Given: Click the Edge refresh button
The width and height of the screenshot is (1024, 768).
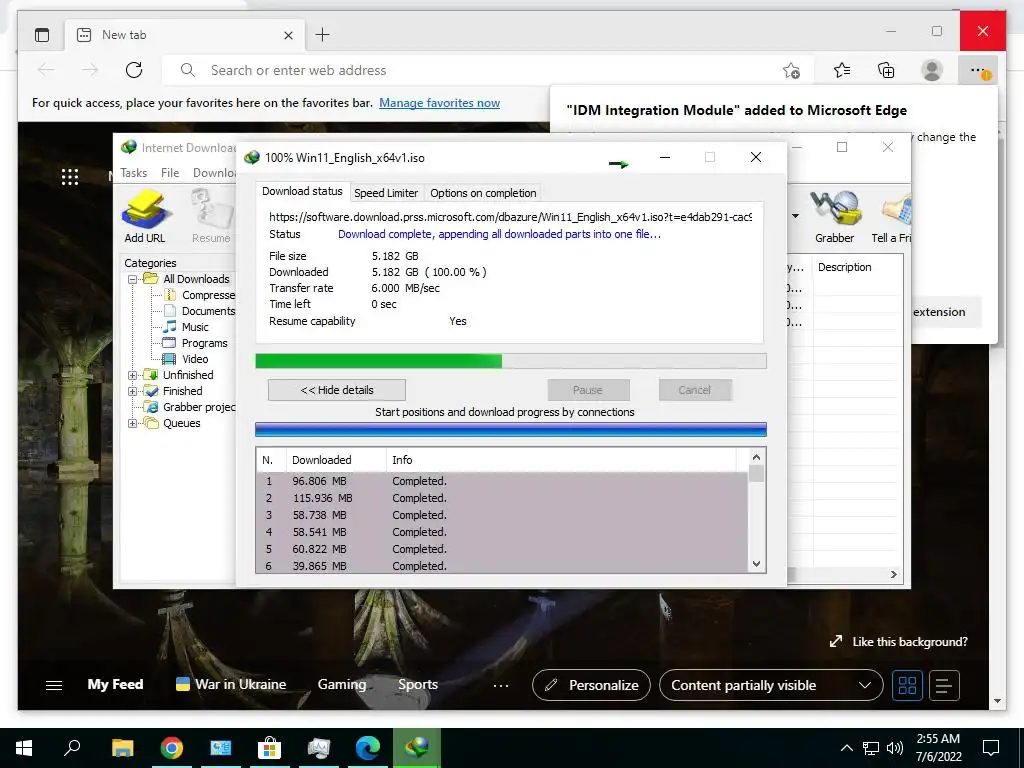Looking at the screenshot, I should pyautogui.click(x=134, y=70).
